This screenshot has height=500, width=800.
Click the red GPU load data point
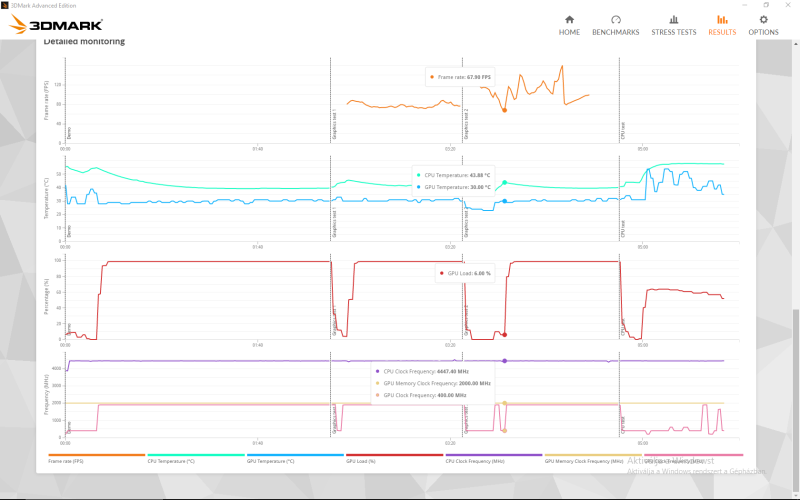click(x=504, y=335)
